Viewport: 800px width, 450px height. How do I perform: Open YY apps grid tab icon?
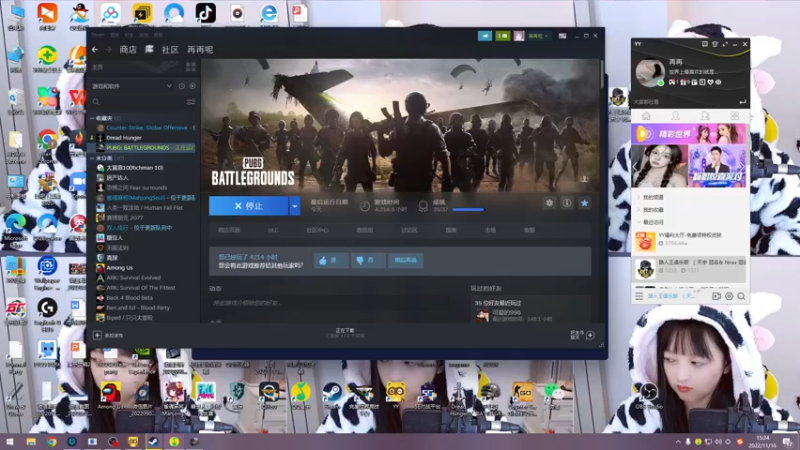[735, 116]
